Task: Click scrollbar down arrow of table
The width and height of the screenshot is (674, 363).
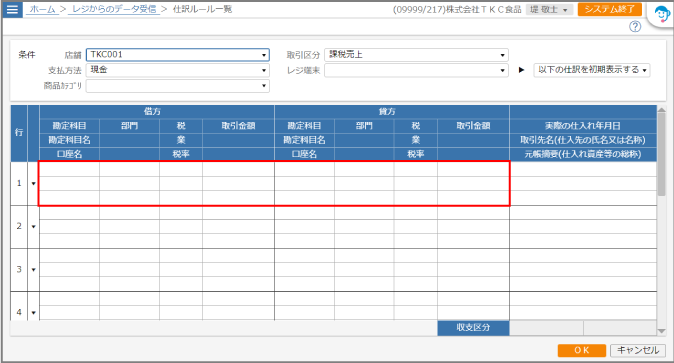Action: click(662, 331)
